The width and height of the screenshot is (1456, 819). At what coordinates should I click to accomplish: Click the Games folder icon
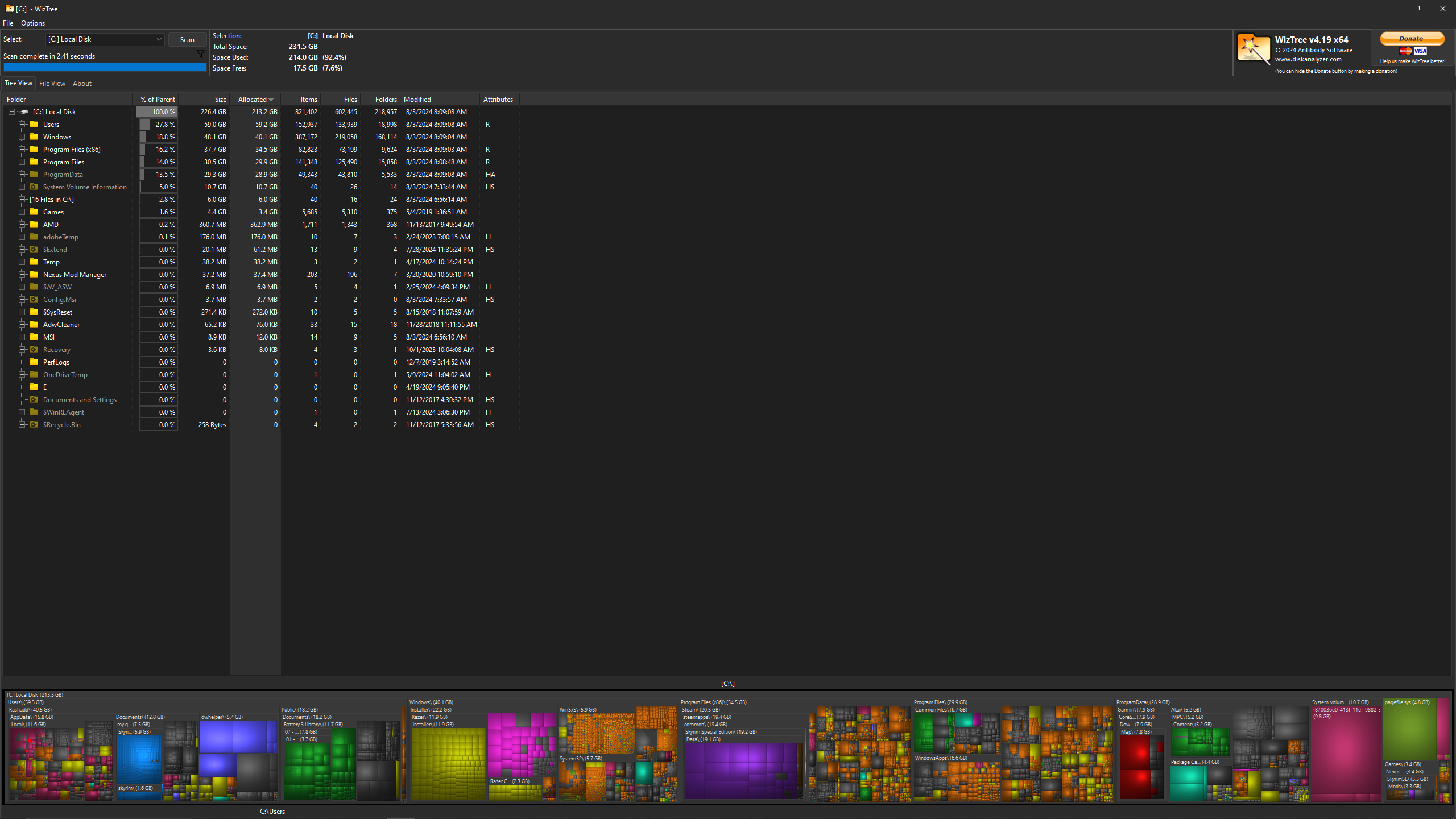pyautogui.click(x=34, y=212)
